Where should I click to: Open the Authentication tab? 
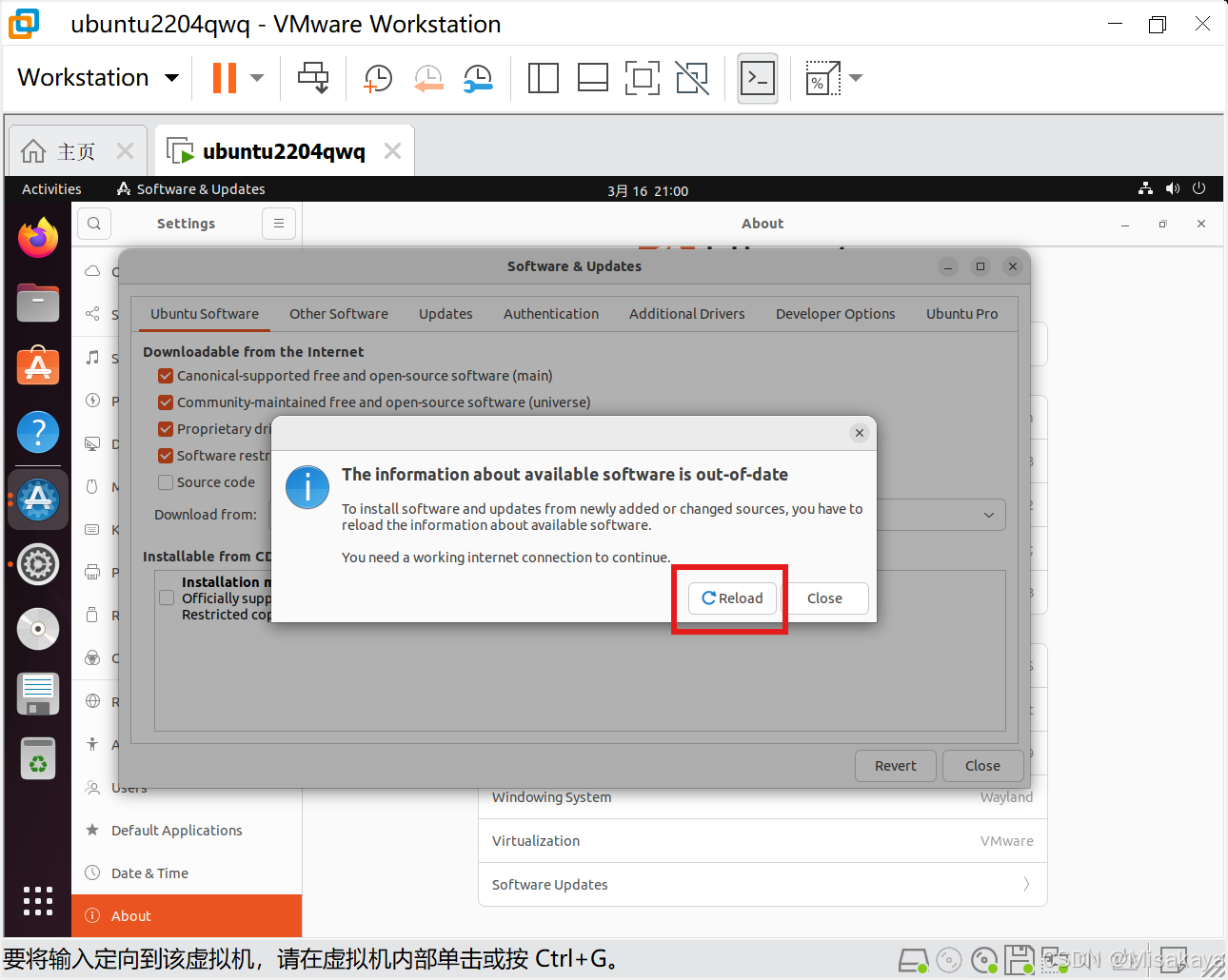551,314
